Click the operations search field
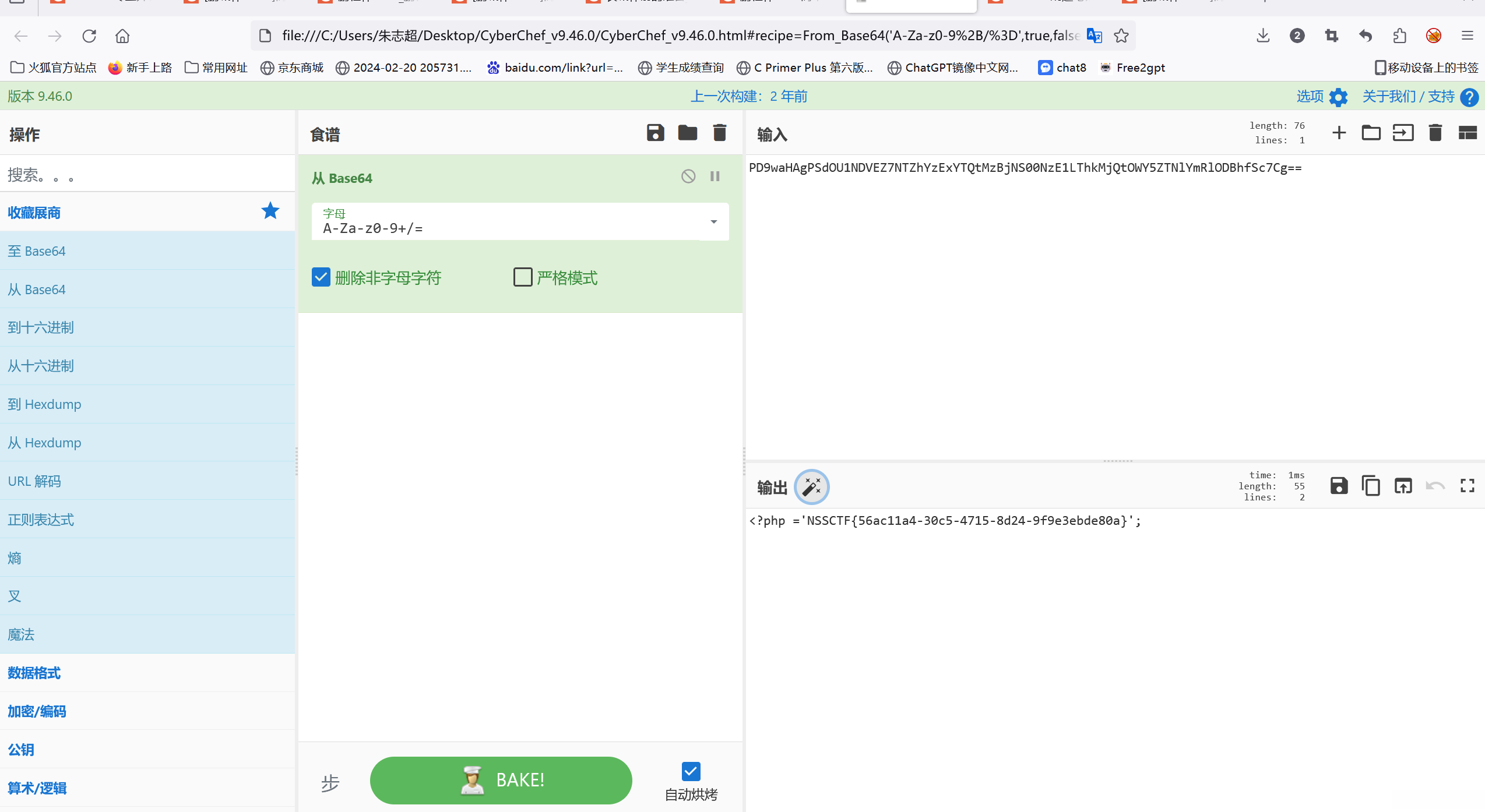 click(x=146, y=174)
